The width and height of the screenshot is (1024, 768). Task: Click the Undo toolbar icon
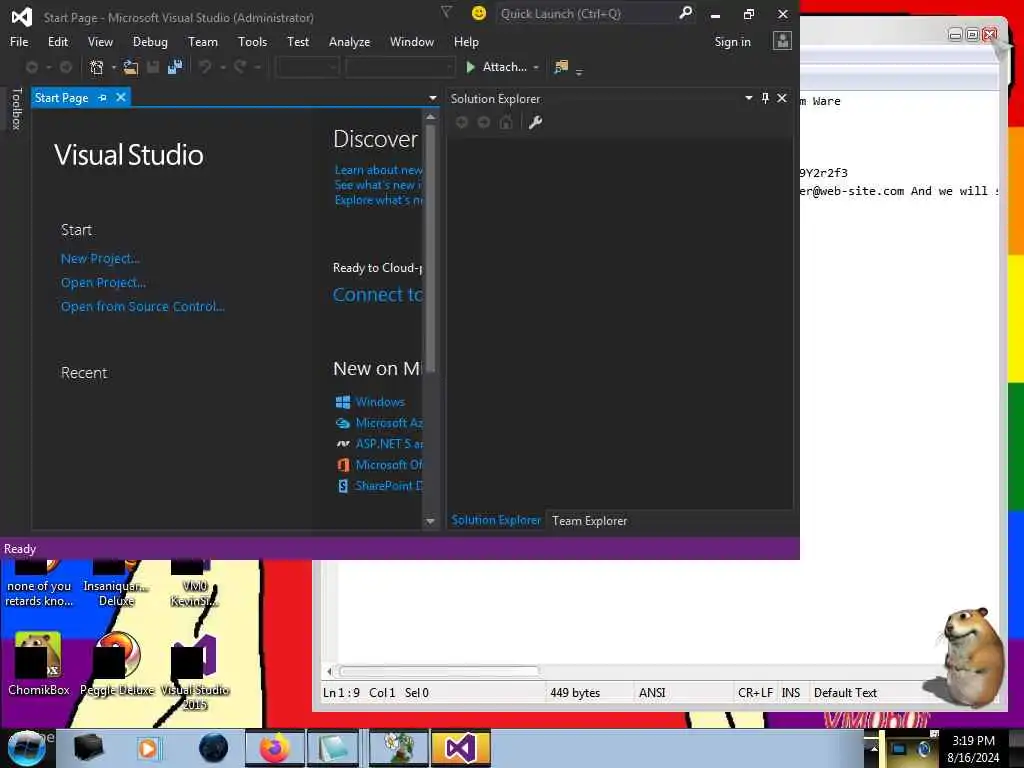click(x=205, y=67)
